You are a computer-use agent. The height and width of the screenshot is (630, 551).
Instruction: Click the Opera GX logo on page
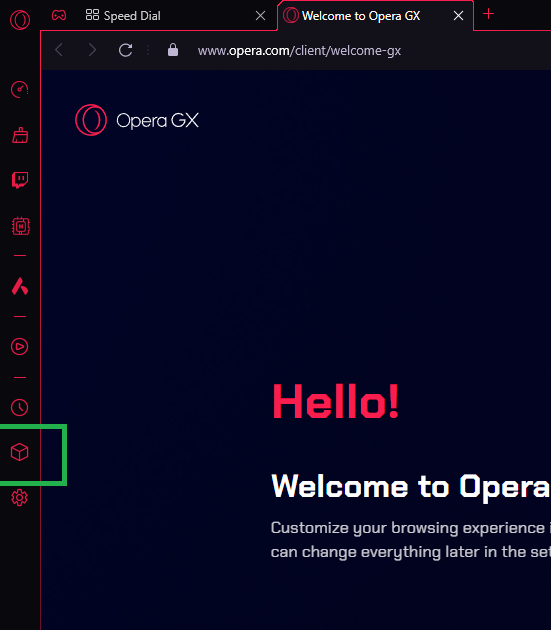point(137,120)
